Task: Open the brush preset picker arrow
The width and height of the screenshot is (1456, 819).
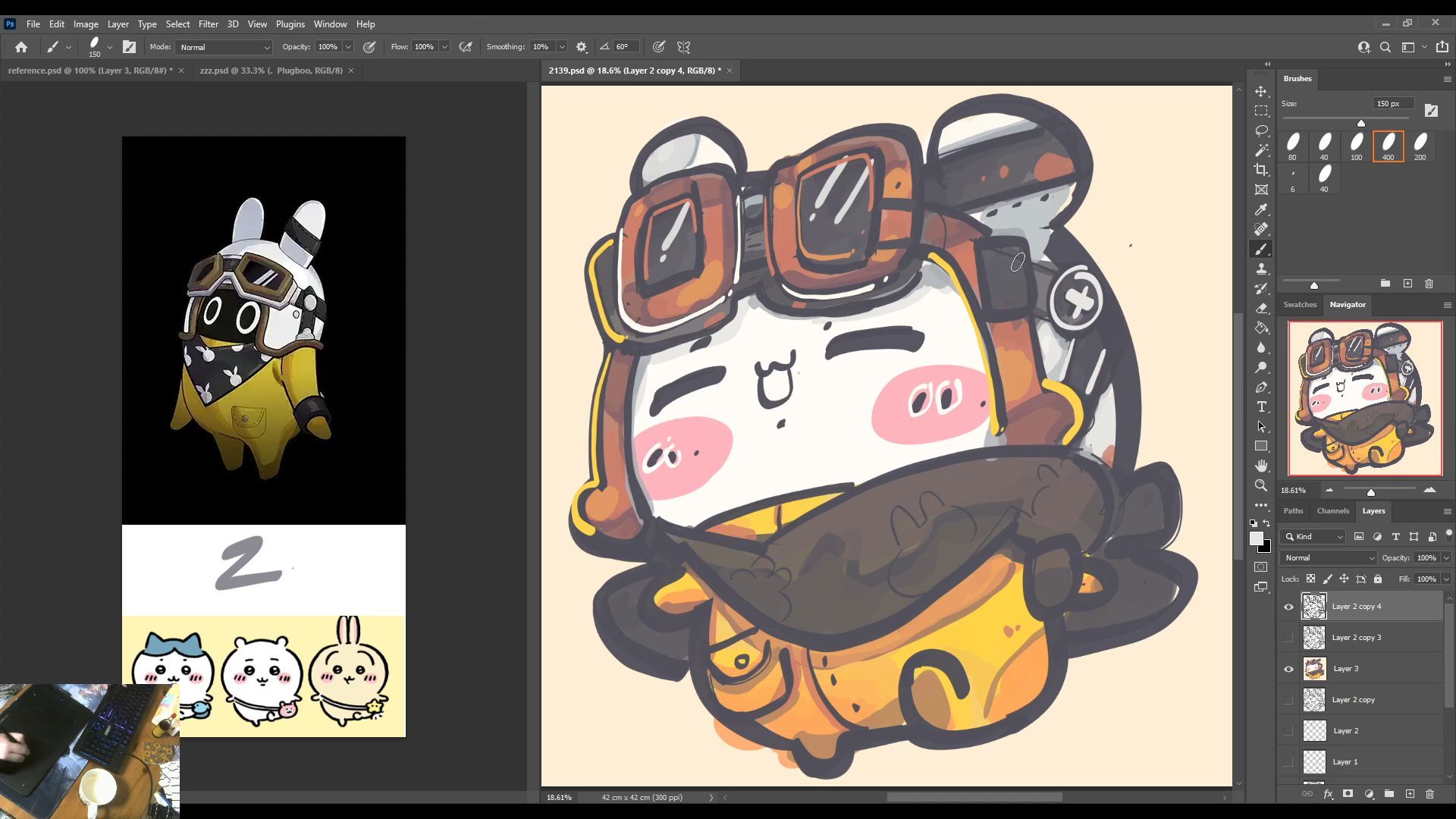Action: coord(110,47)
